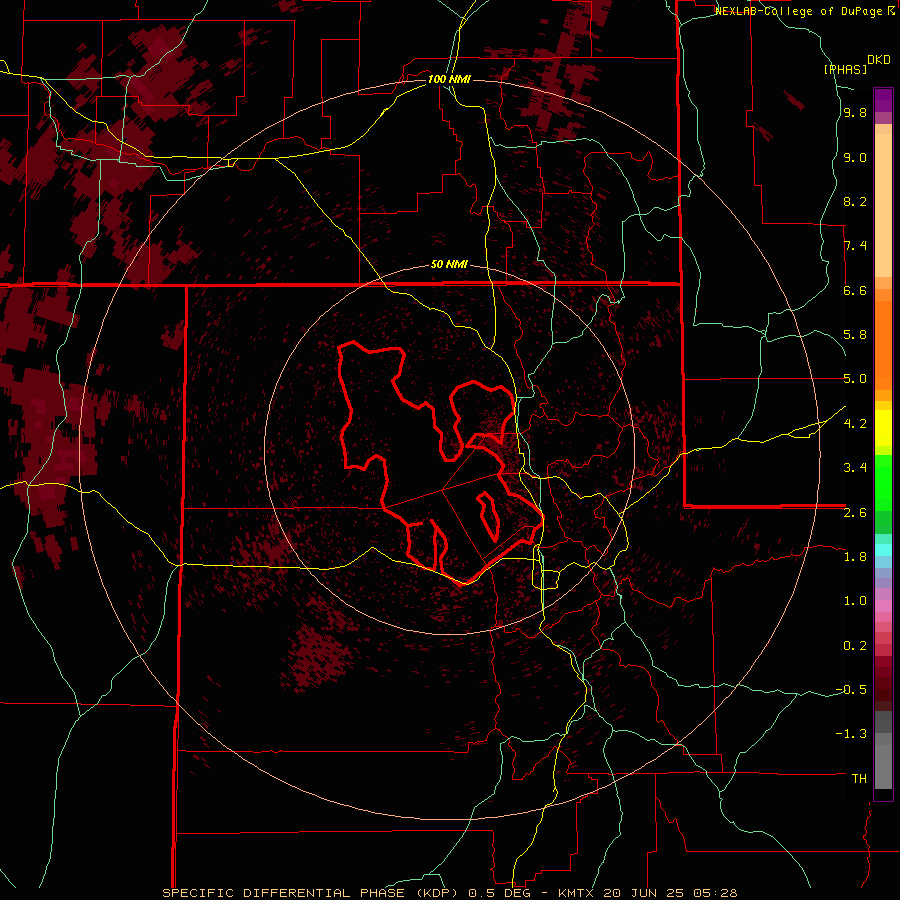Click SPECIFIC DIFFERENTIAL PHASE (KDP) caption text

[310, 893]
